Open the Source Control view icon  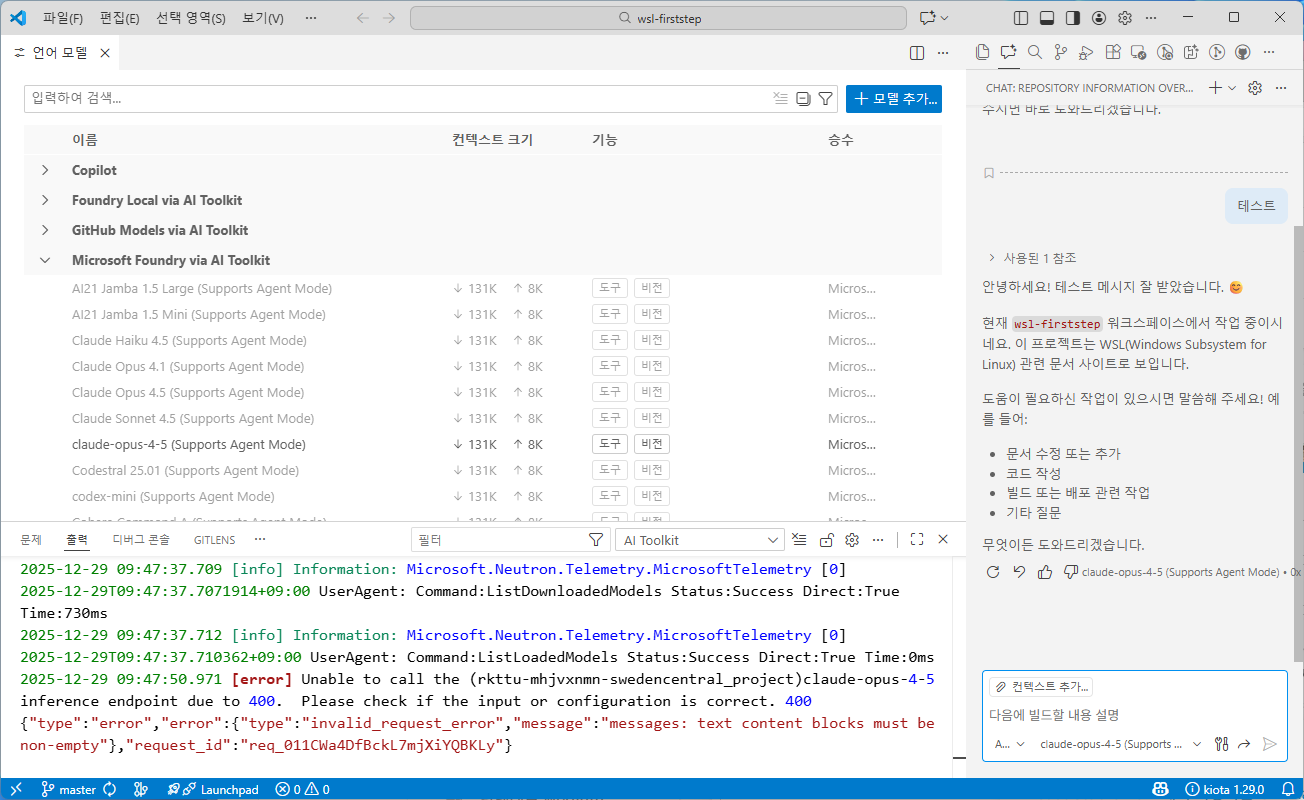[x=1060, y=52]
